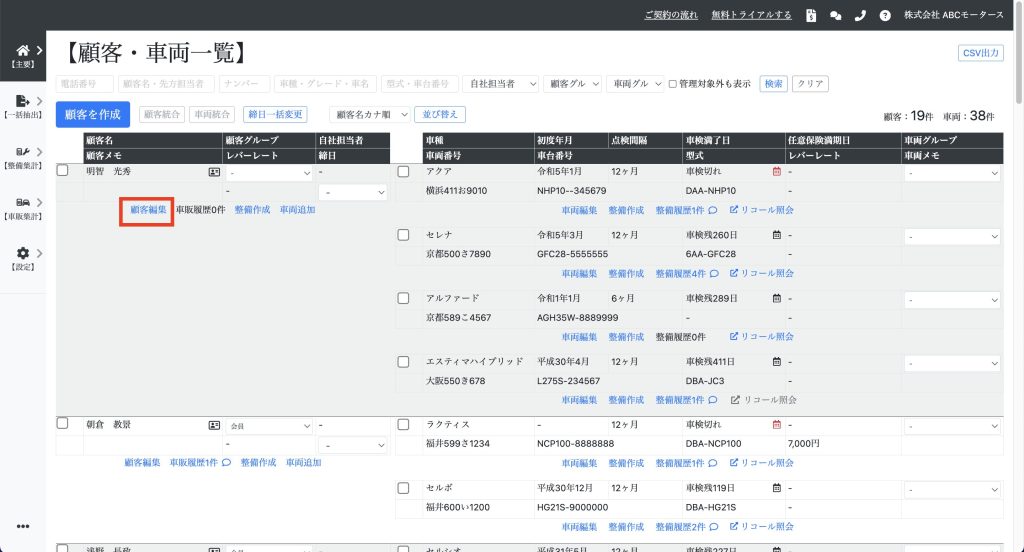Tick the customer checkbox for 朝倉 敦景

point(62,423)
